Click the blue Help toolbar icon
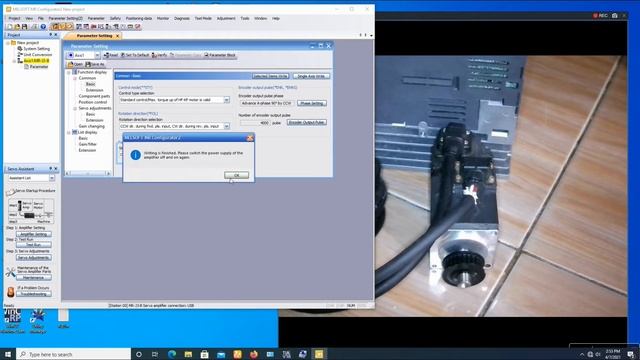The image size is (640, 360). pyautogui.click(x=43, y=27)
